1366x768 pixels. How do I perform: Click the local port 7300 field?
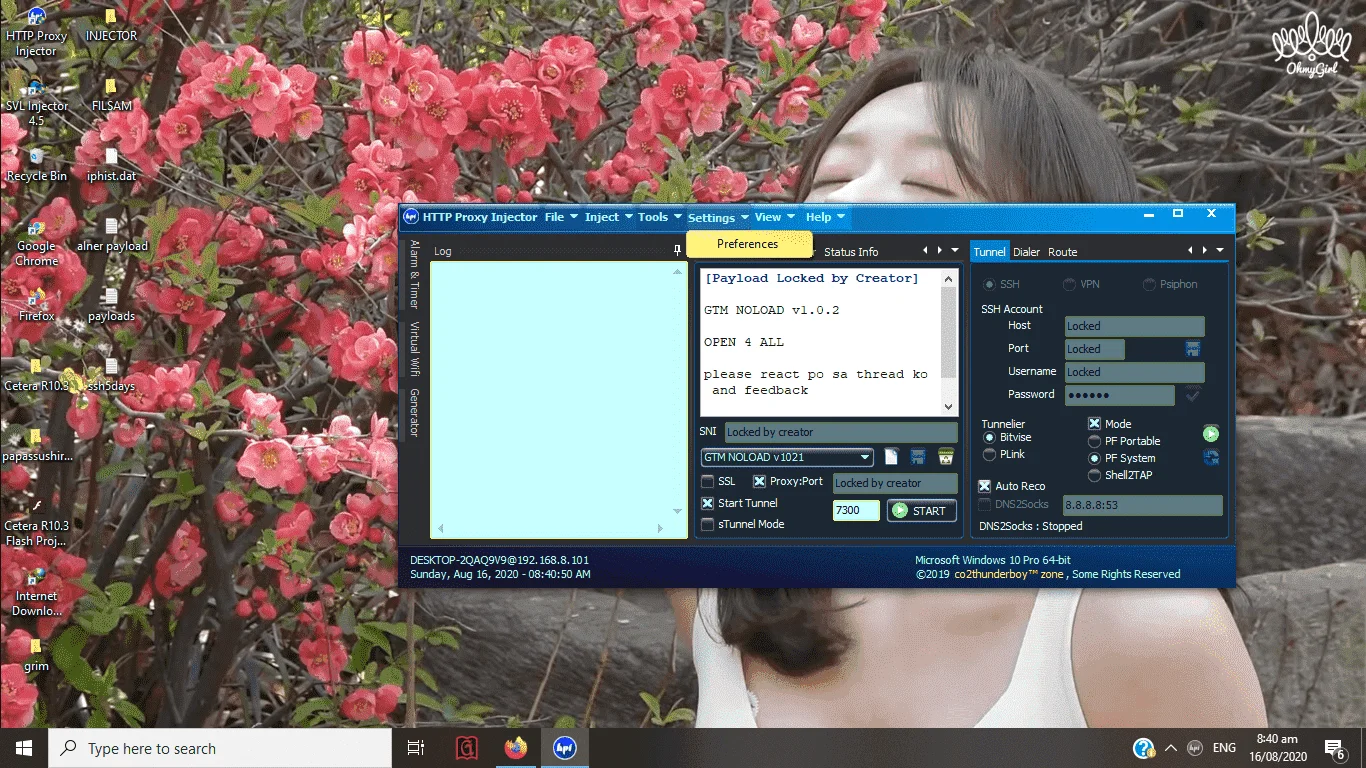click(856, 510)
